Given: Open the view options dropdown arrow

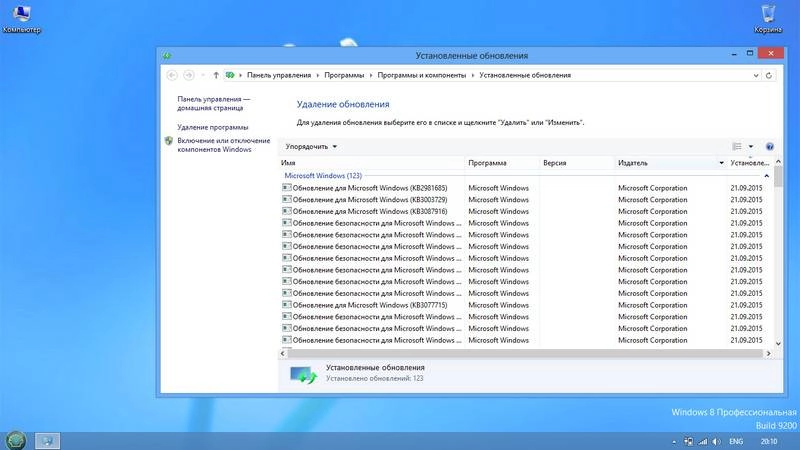Looking at the screenshot, I should (x=751, y=146).
